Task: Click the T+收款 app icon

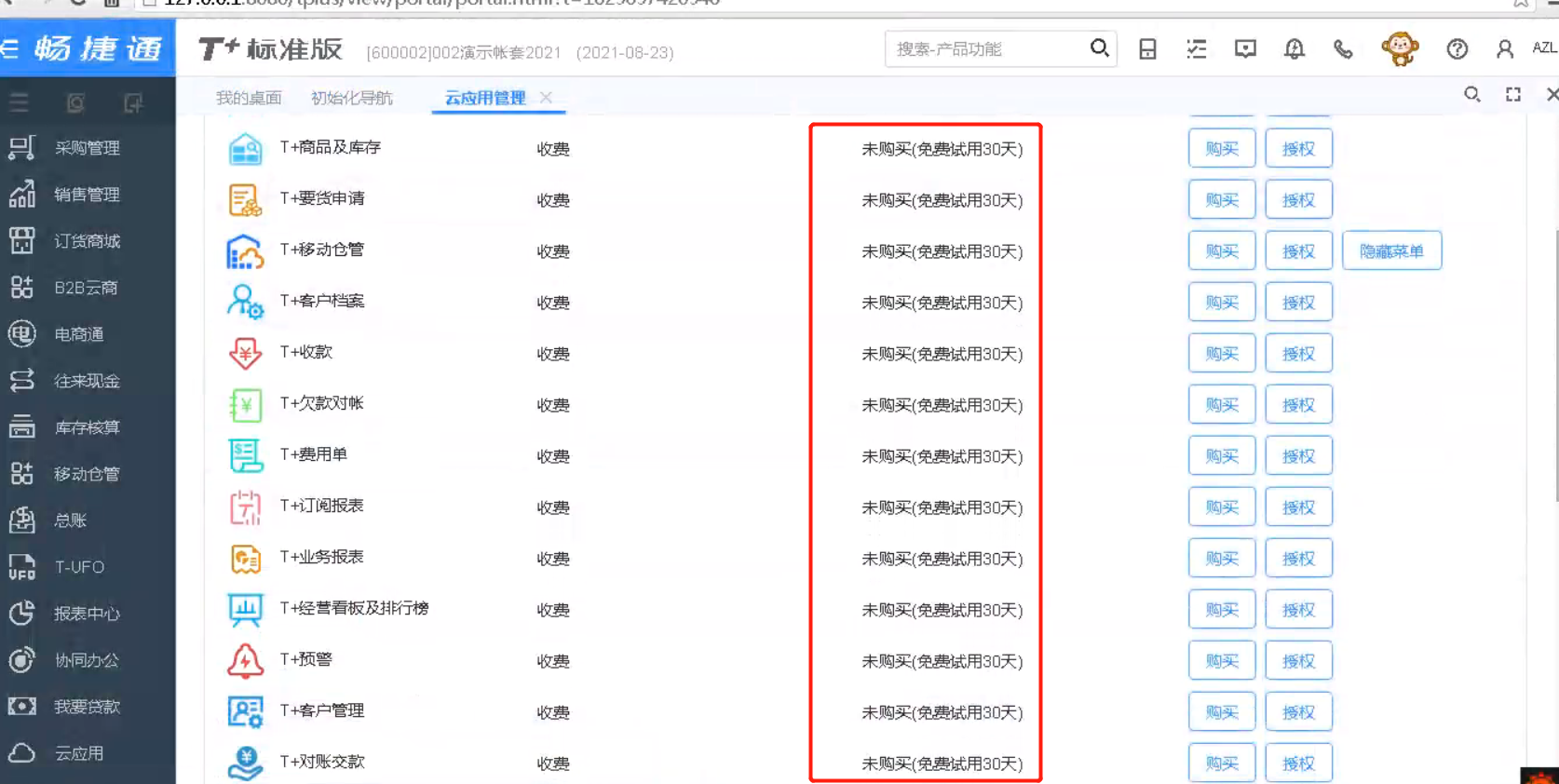Action: (245, 354)
